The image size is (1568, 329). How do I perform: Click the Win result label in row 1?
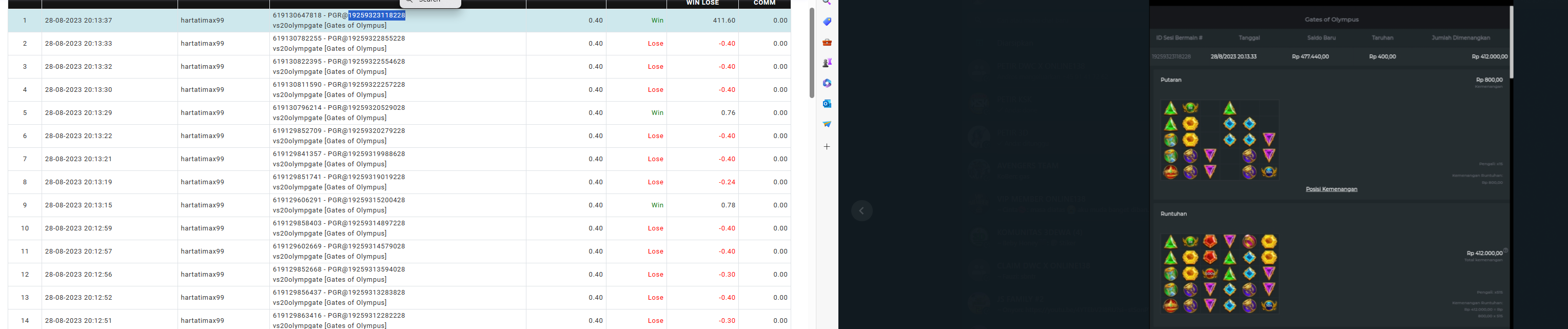click(657, 20)
